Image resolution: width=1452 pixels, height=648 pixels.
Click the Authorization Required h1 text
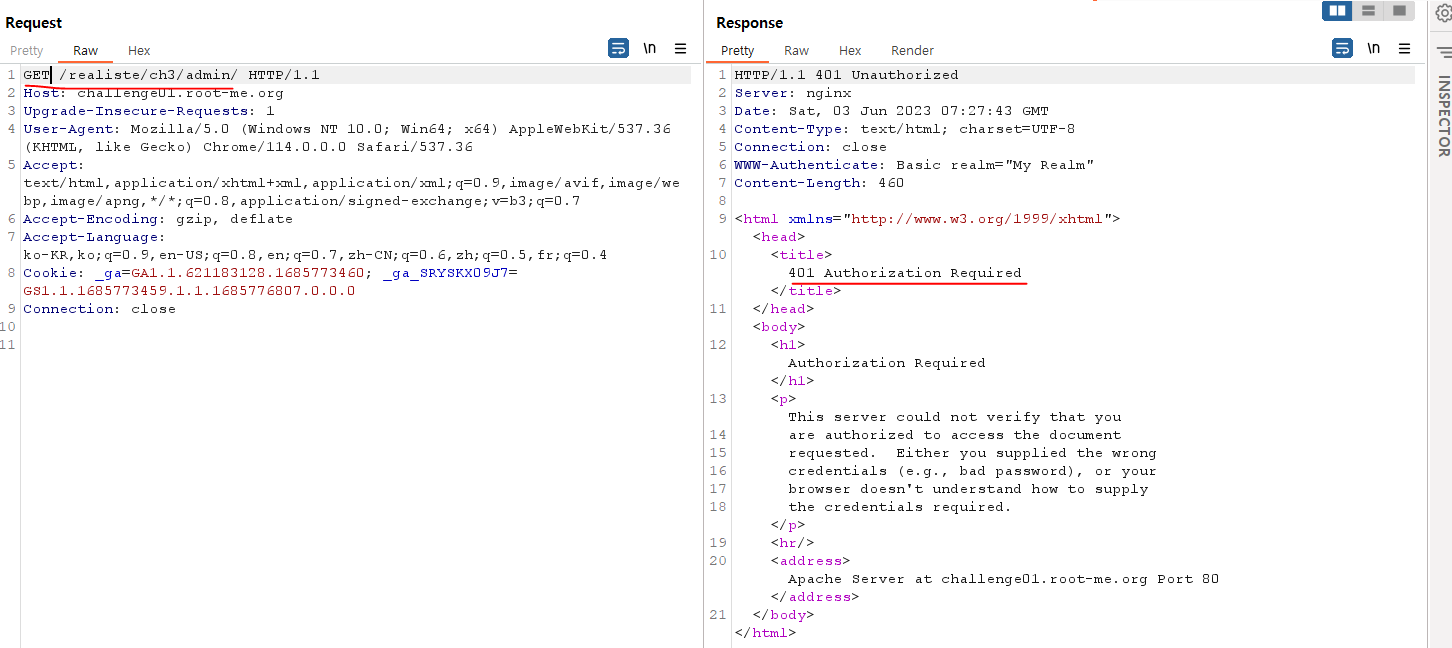coord(887,363)
